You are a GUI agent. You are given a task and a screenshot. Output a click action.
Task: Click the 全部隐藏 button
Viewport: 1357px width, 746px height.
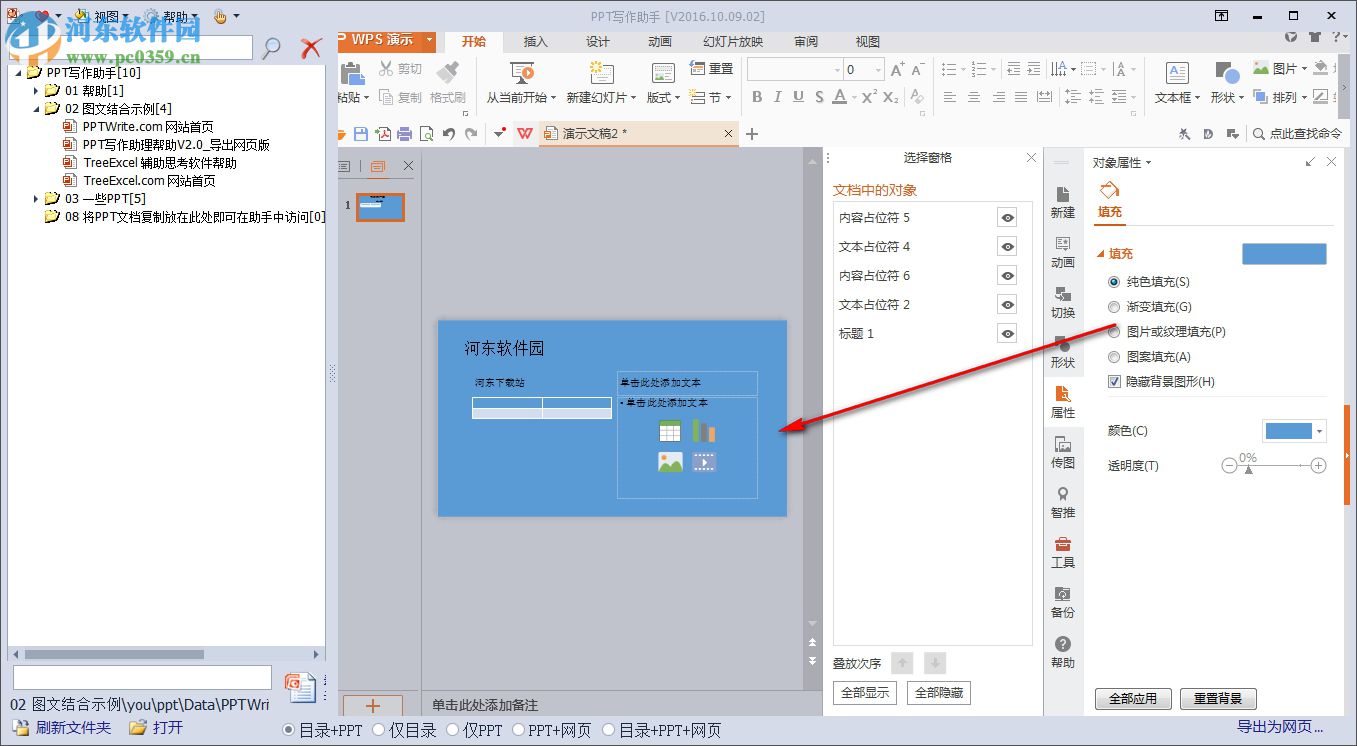(939, 692)
